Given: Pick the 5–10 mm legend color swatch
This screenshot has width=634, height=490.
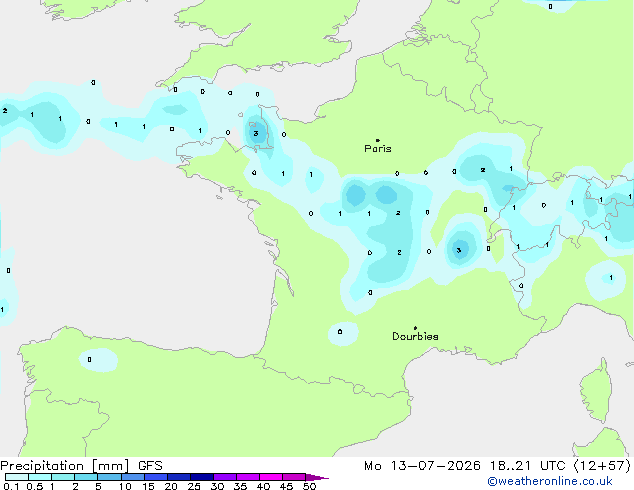Looking at the screenshot, I should coord(109,477).
